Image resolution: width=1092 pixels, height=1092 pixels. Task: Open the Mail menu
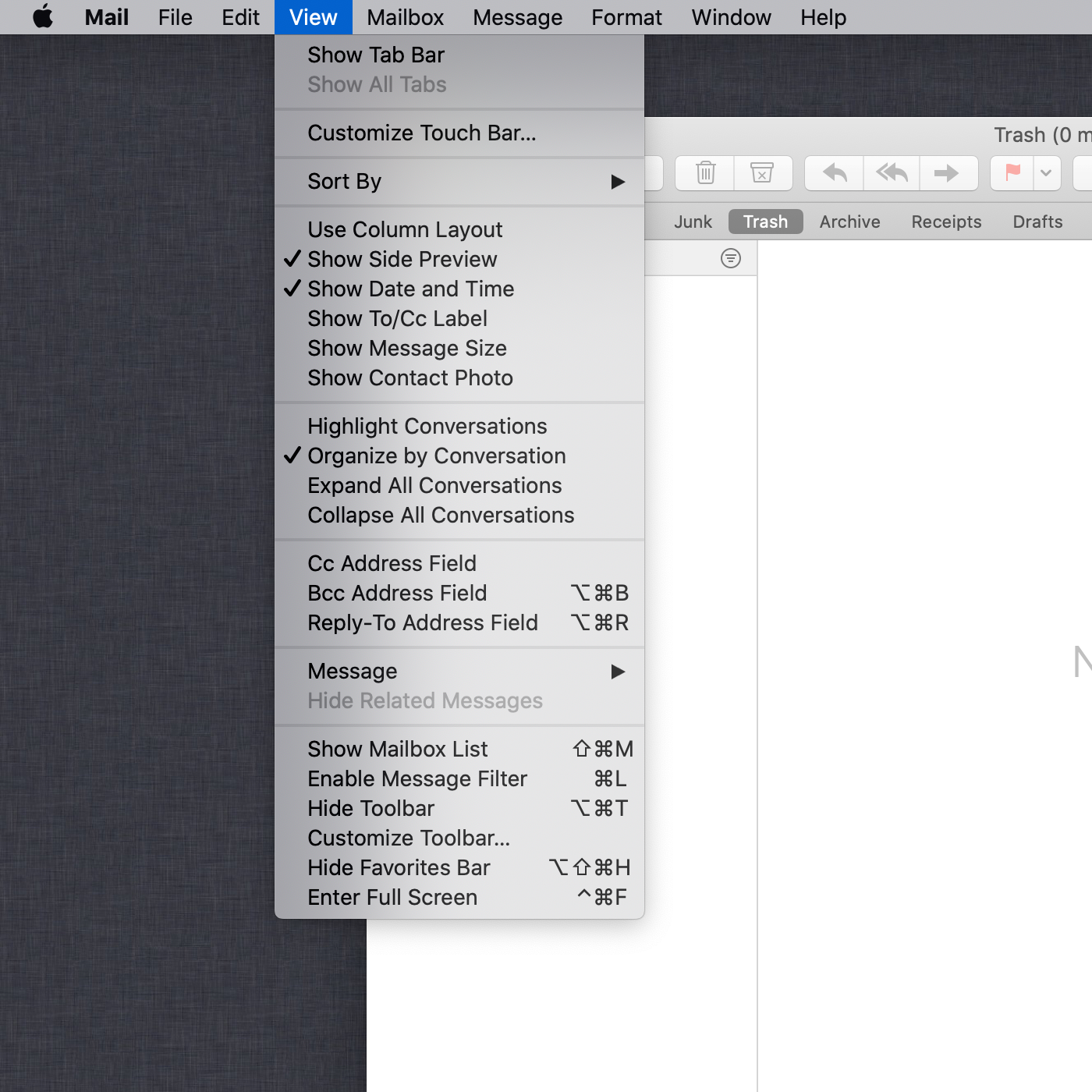pyautogui.click(x=107, y=17)
